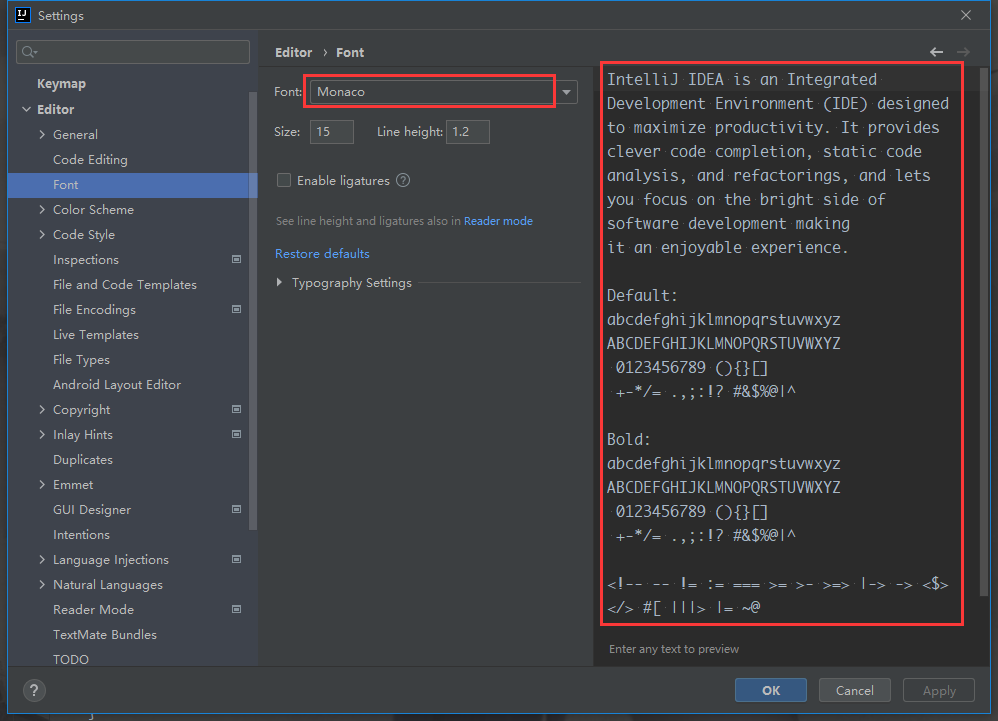Click the forward navigation arrow icon

click(x=963, y=52)
